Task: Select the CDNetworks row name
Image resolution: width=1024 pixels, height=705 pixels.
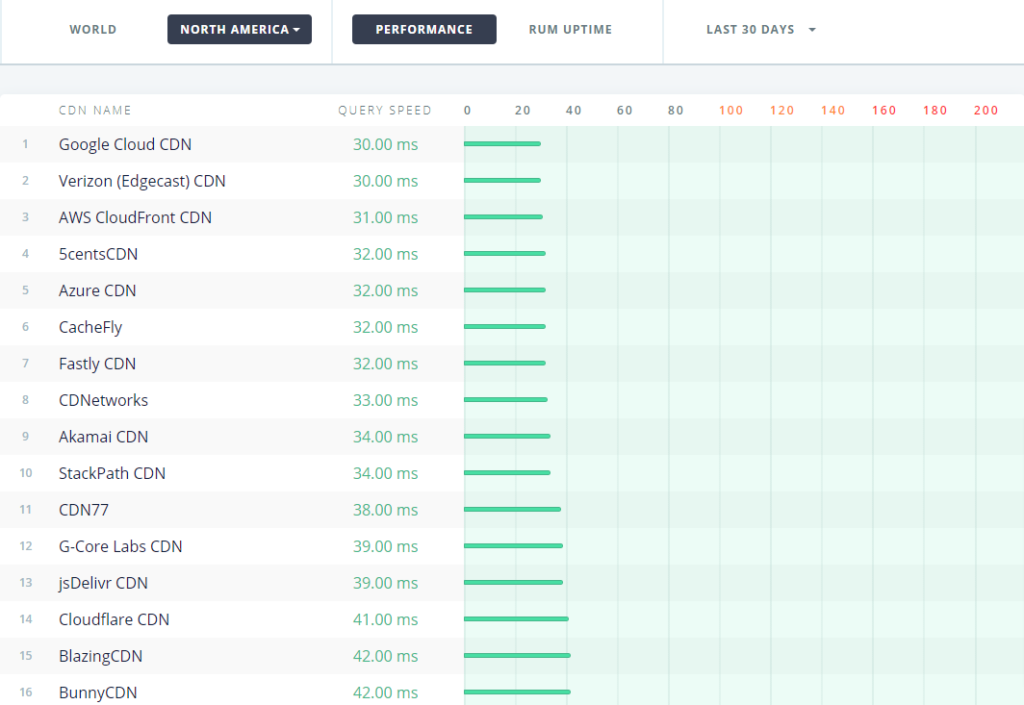Action: 103,400
